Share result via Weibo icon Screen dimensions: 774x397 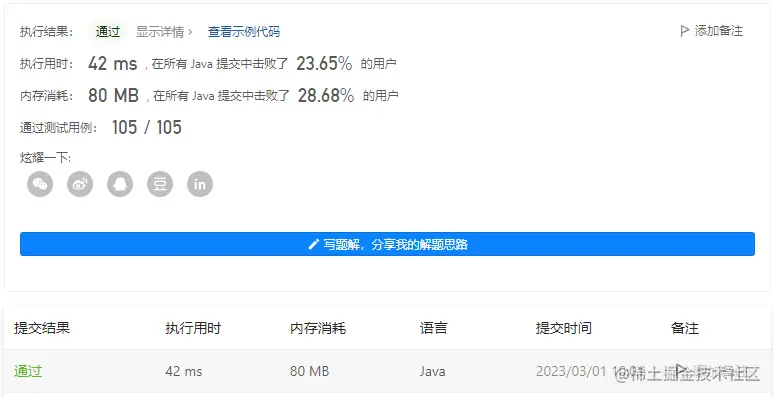(x=80, y=184)
